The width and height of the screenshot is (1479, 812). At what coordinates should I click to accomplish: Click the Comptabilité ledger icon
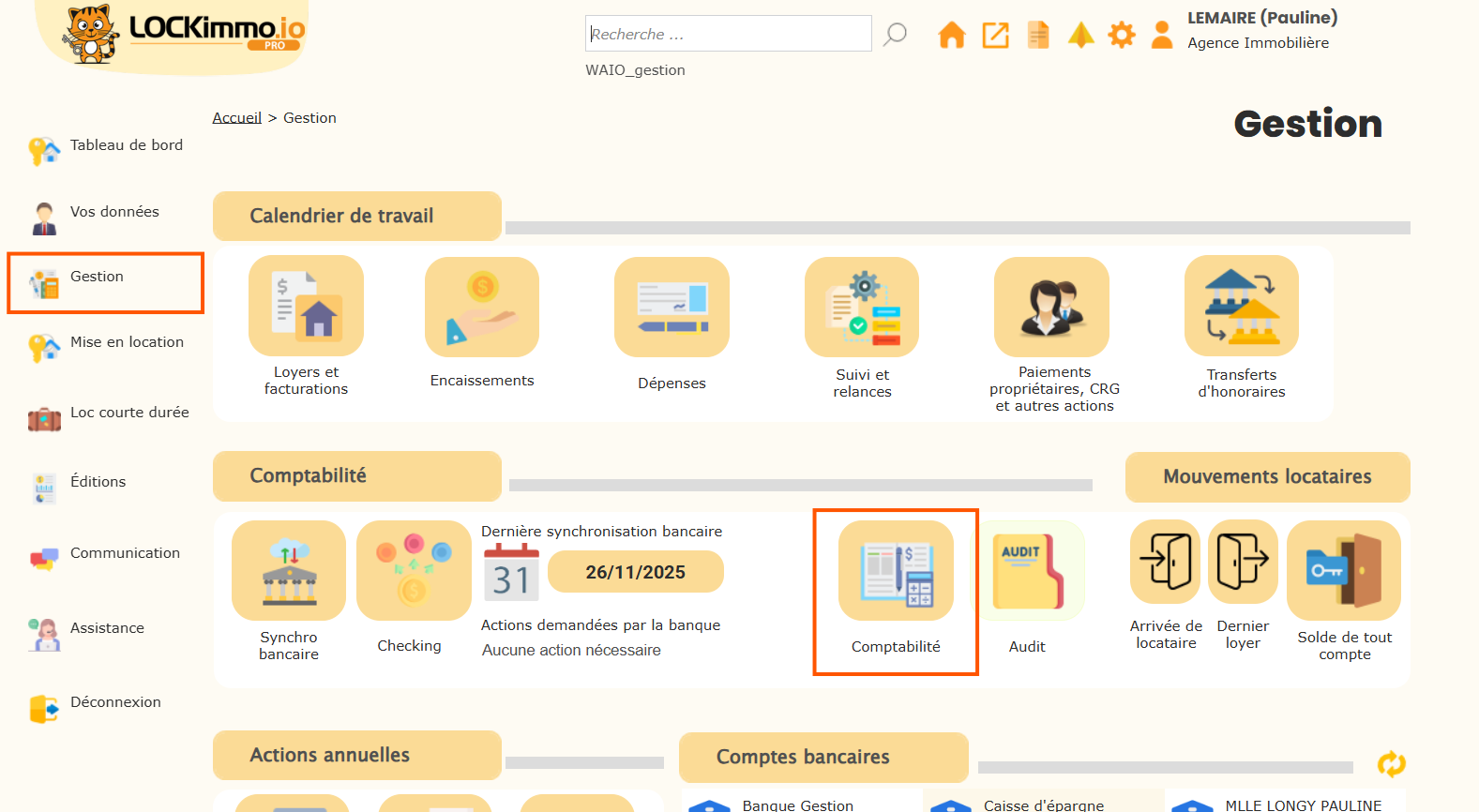[896, 570]
